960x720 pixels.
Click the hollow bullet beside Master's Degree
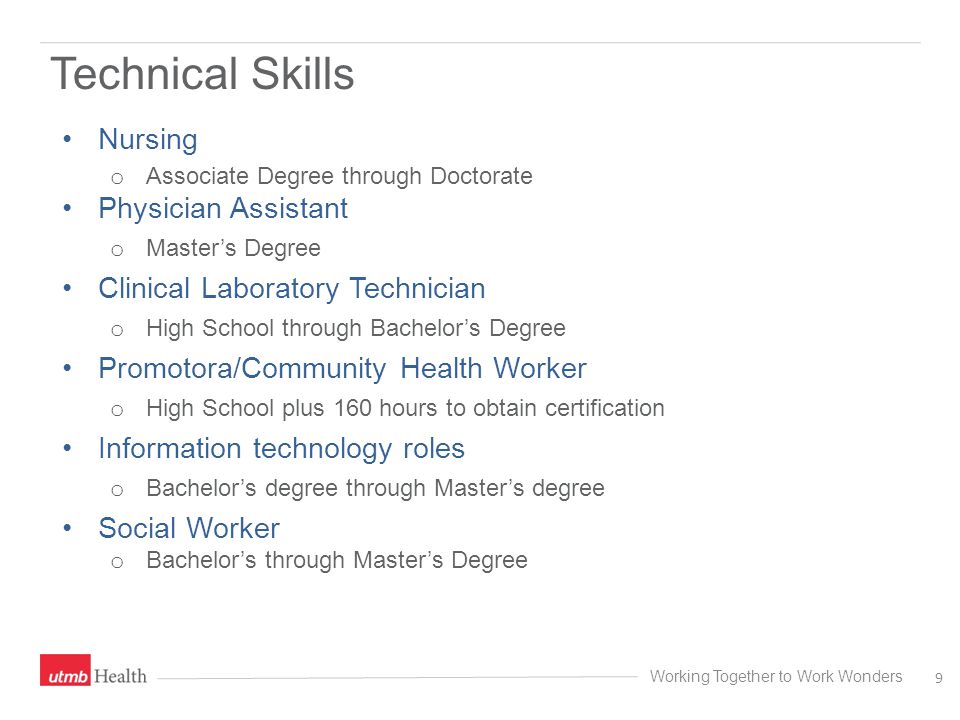pyautogui.click(x=118, y=250)
